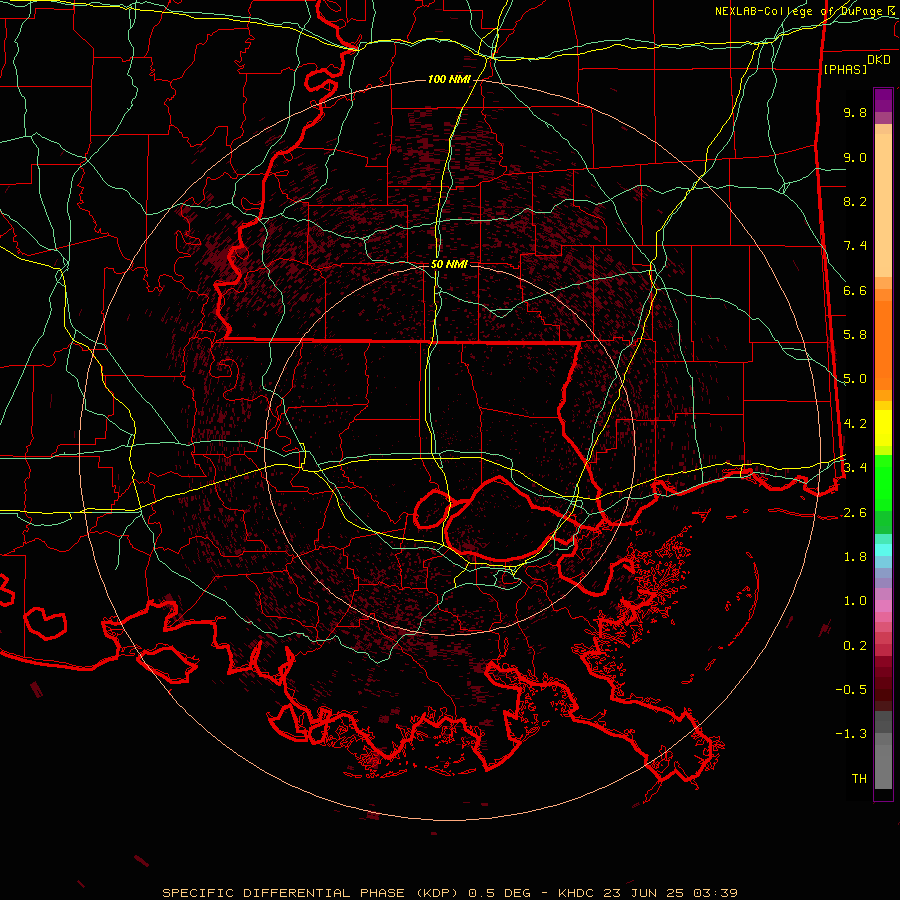Click the 23 JUN 25 03:39 timestamp
The height and width of the screenshot is (900, 900).
point(670,893)
